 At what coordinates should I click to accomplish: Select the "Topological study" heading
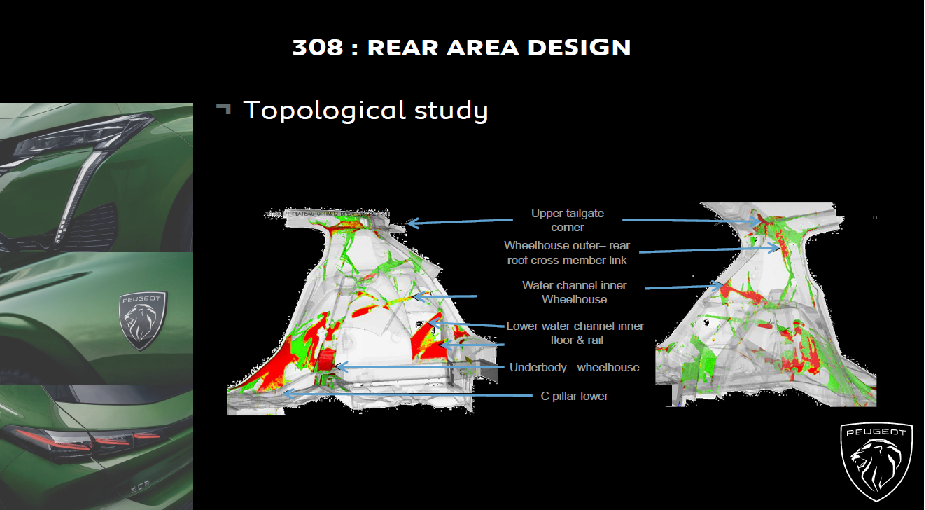pyautogui.click(x=366, y=110)
